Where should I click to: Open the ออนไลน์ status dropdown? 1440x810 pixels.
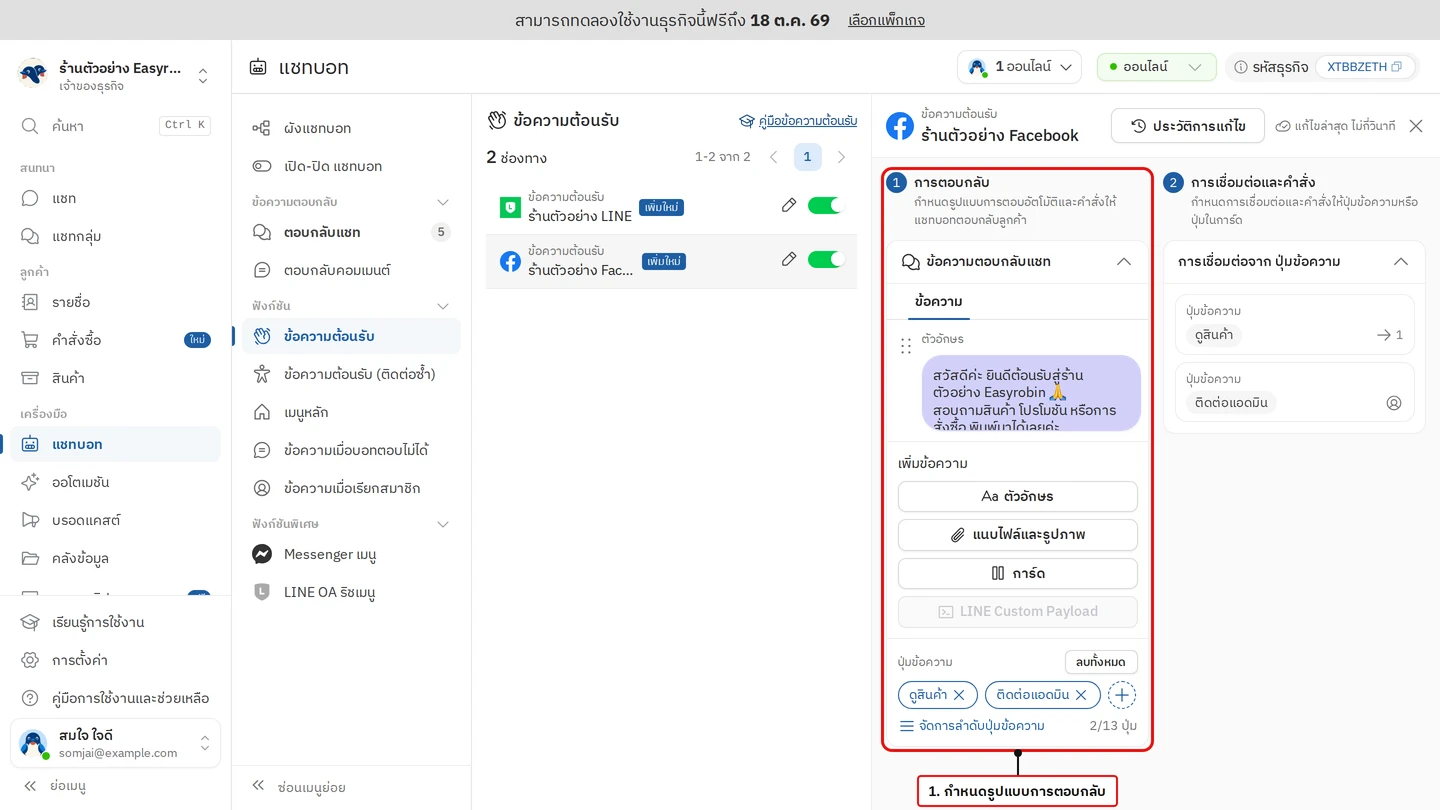click(1157, 67)
